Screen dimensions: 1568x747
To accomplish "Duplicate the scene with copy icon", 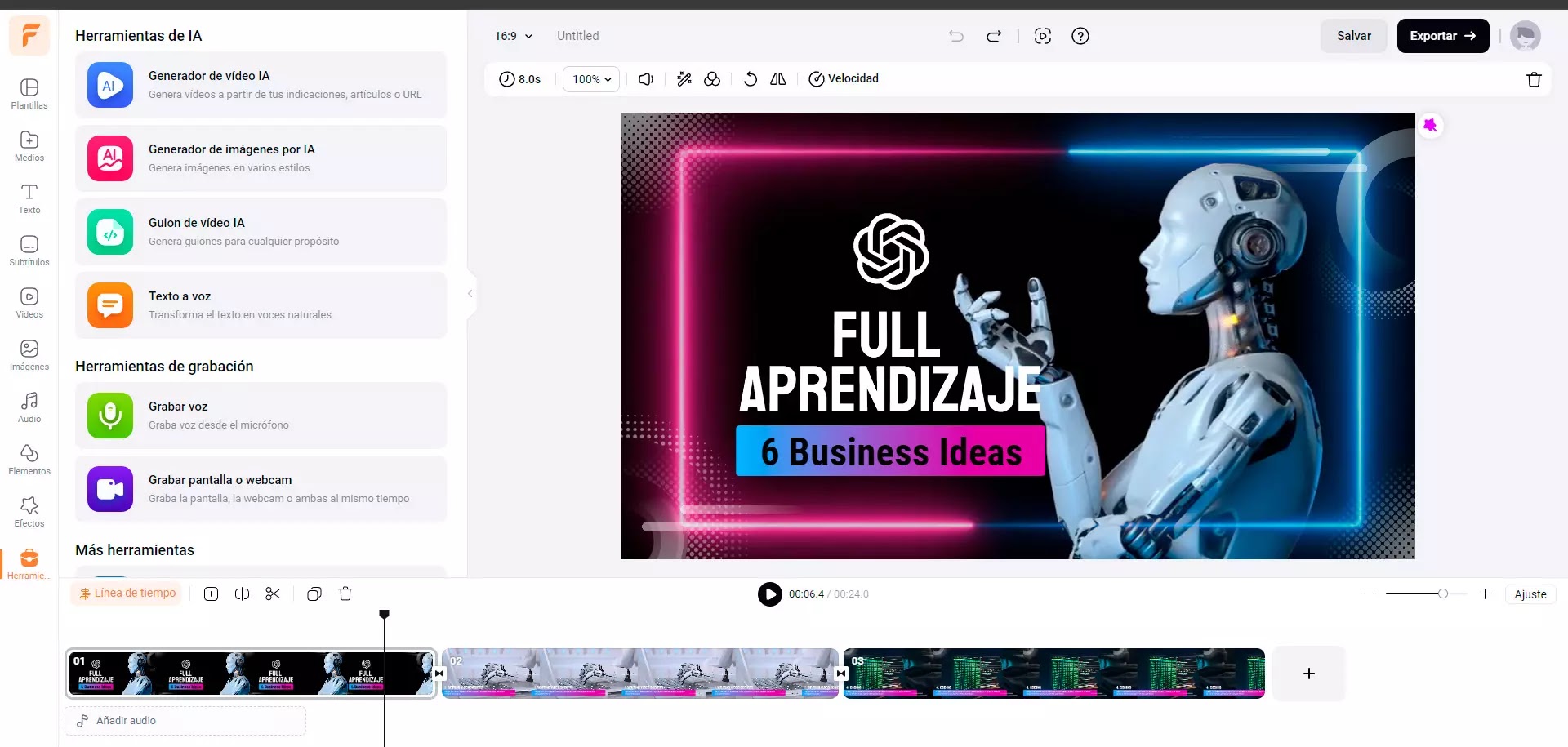I will coord(314,594).
